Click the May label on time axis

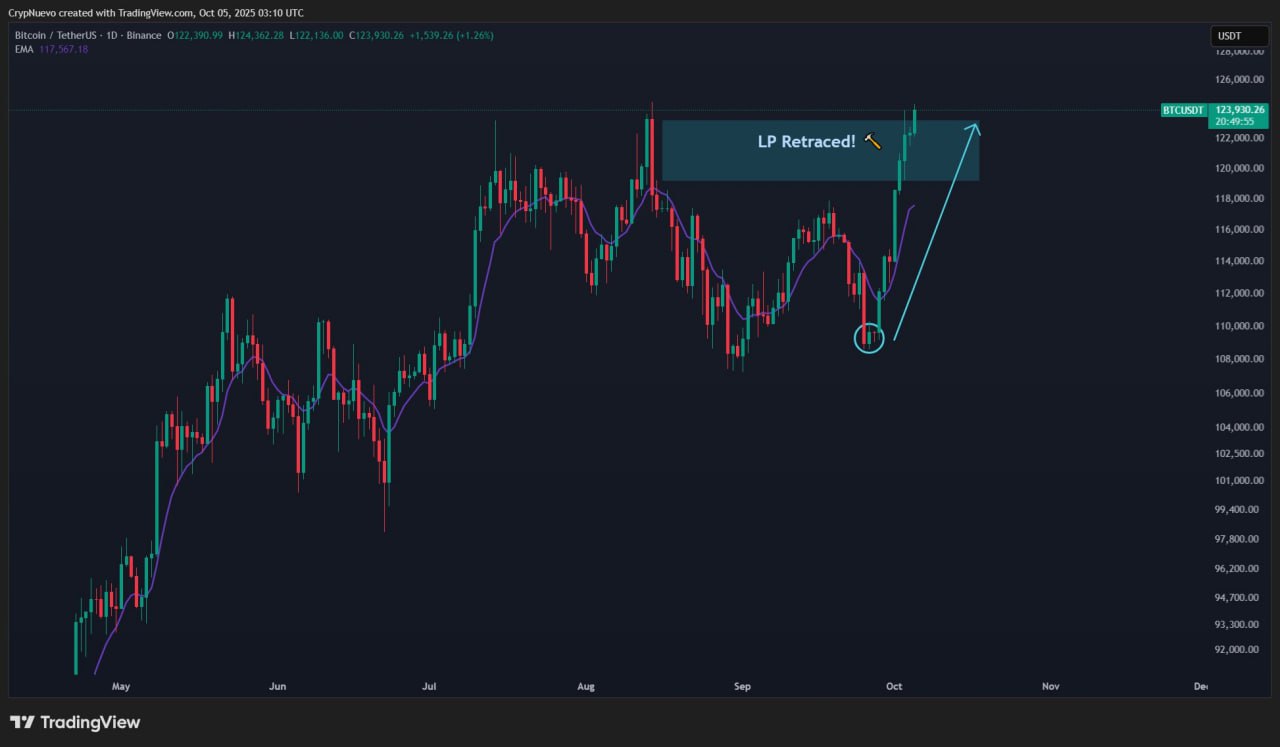click(121, 687)
